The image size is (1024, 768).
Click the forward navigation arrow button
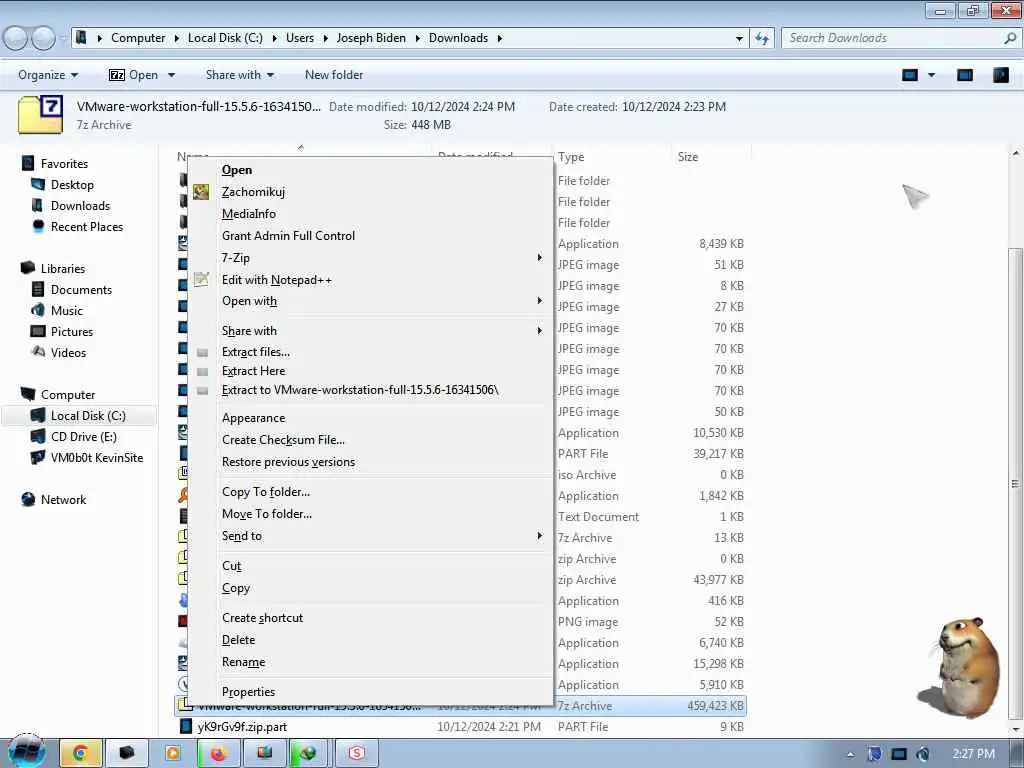point(43,38)
